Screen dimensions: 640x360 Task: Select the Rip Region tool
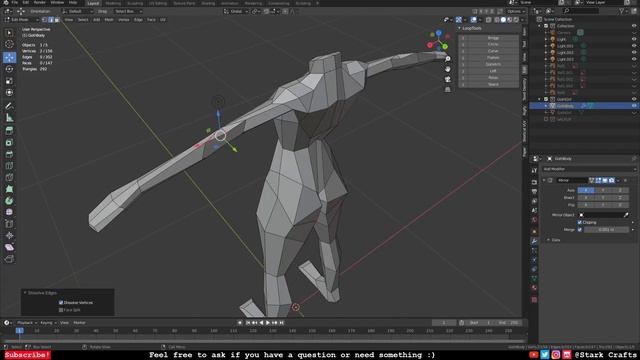(x=9, y=259)
